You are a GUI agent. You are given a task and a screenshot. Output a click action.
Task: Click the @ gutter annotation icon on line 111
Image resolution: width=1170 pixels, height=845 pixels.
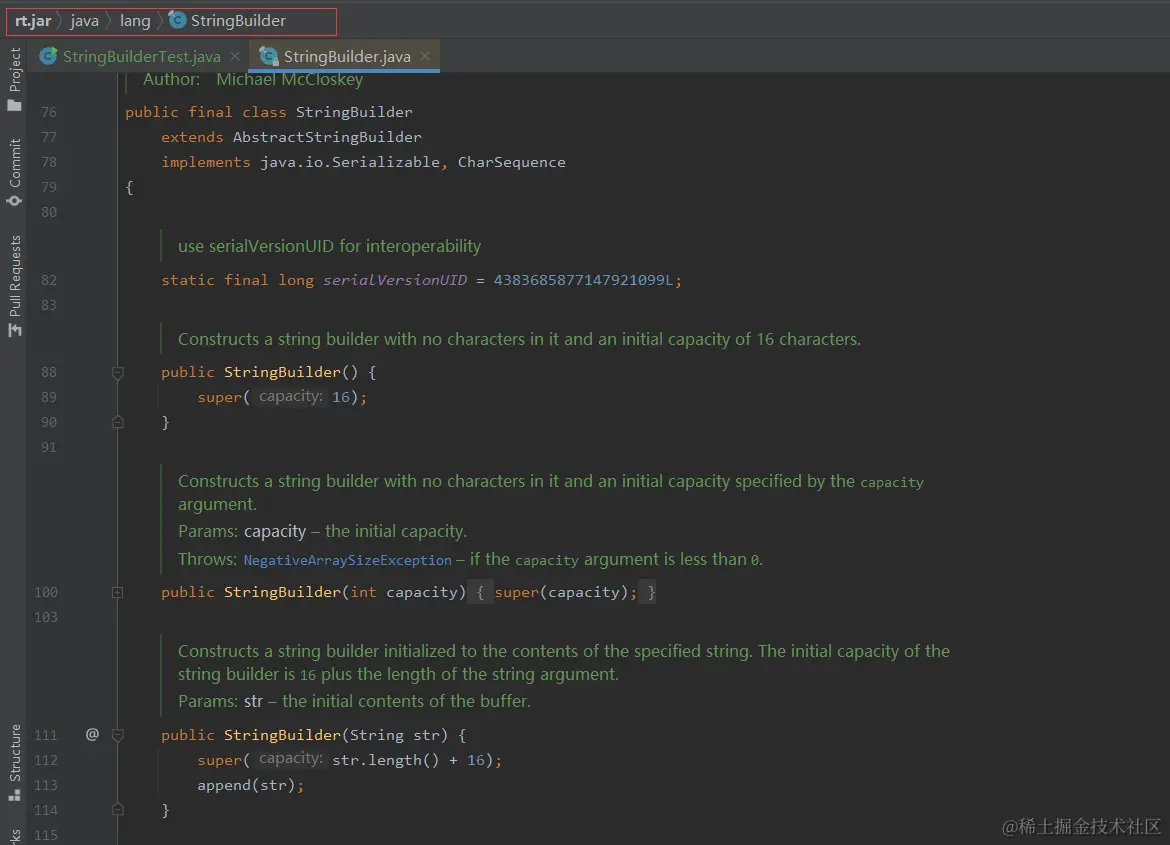tap(92, 735)
